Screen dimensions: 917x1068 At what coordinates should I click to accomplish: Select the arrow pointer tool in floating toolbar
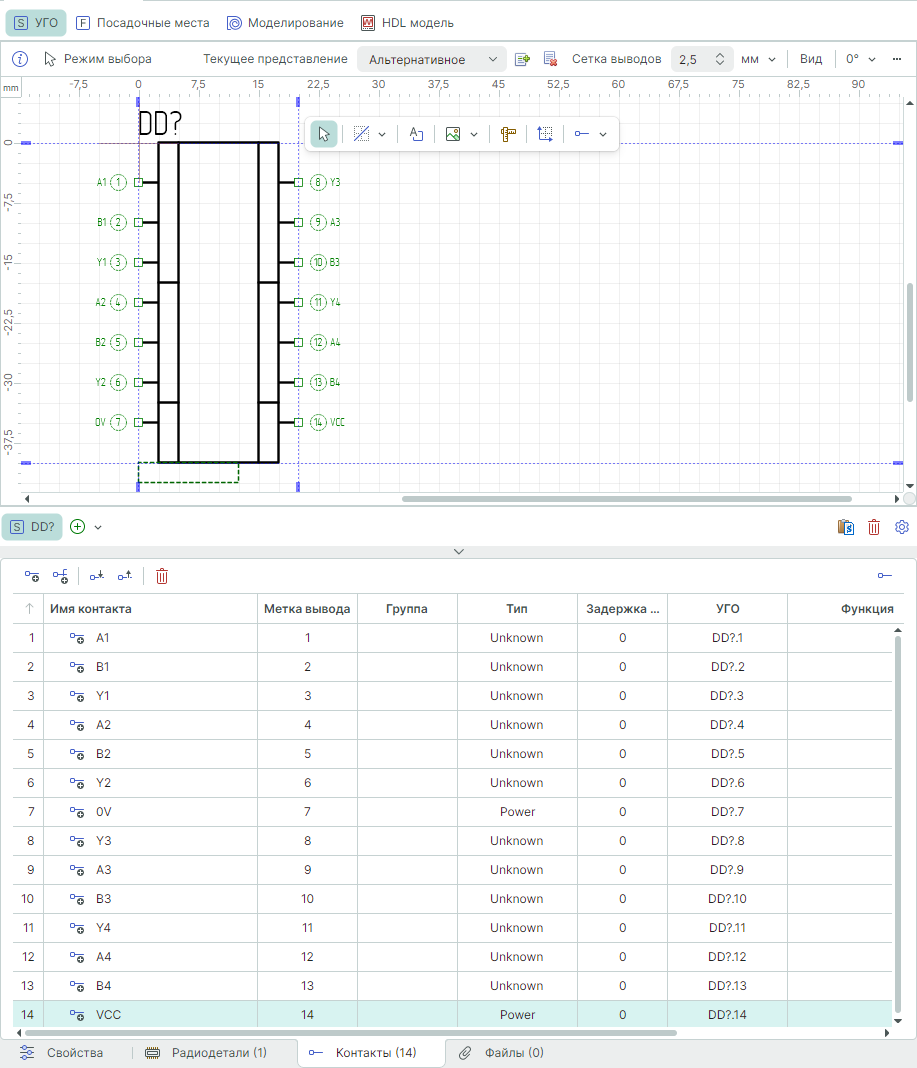[323, 134]
